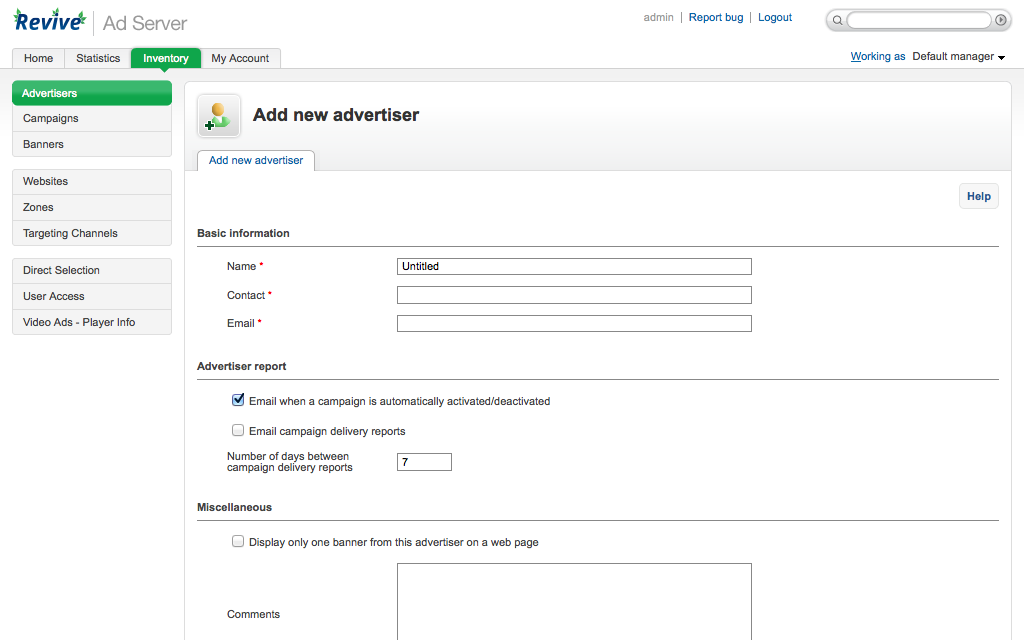Open Video Ads - Player Info

point(77,322)
